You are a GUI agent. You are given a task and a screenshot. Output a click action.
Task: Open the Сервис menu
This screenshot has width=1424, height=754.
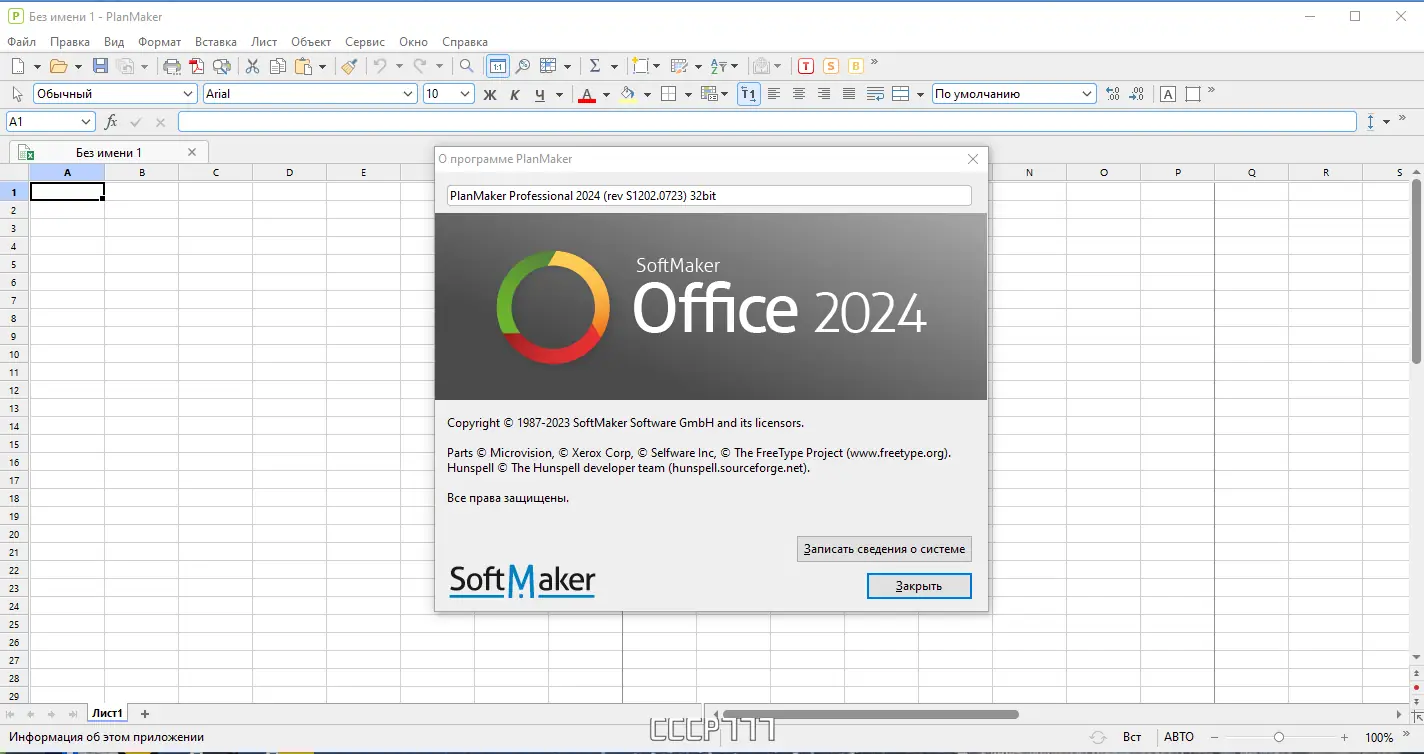tap(365, 42)
